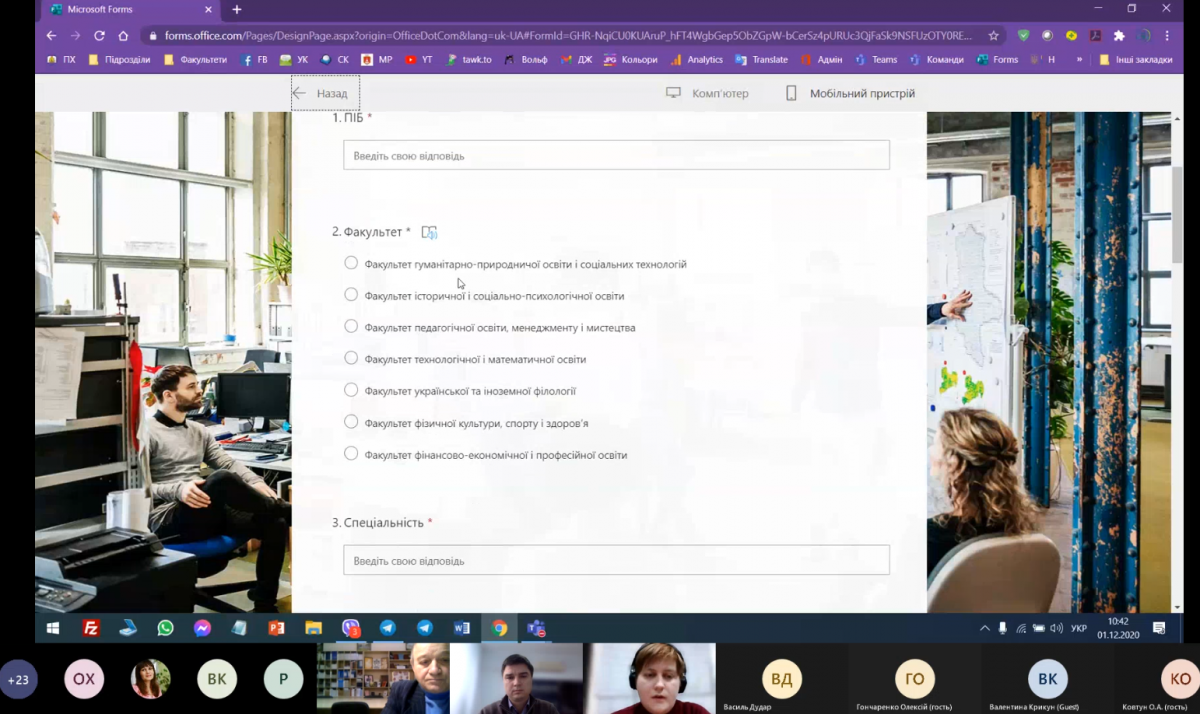Open File Explorer from the taskbar
This screenshot has height=714, width=1200.
point(313,628)
